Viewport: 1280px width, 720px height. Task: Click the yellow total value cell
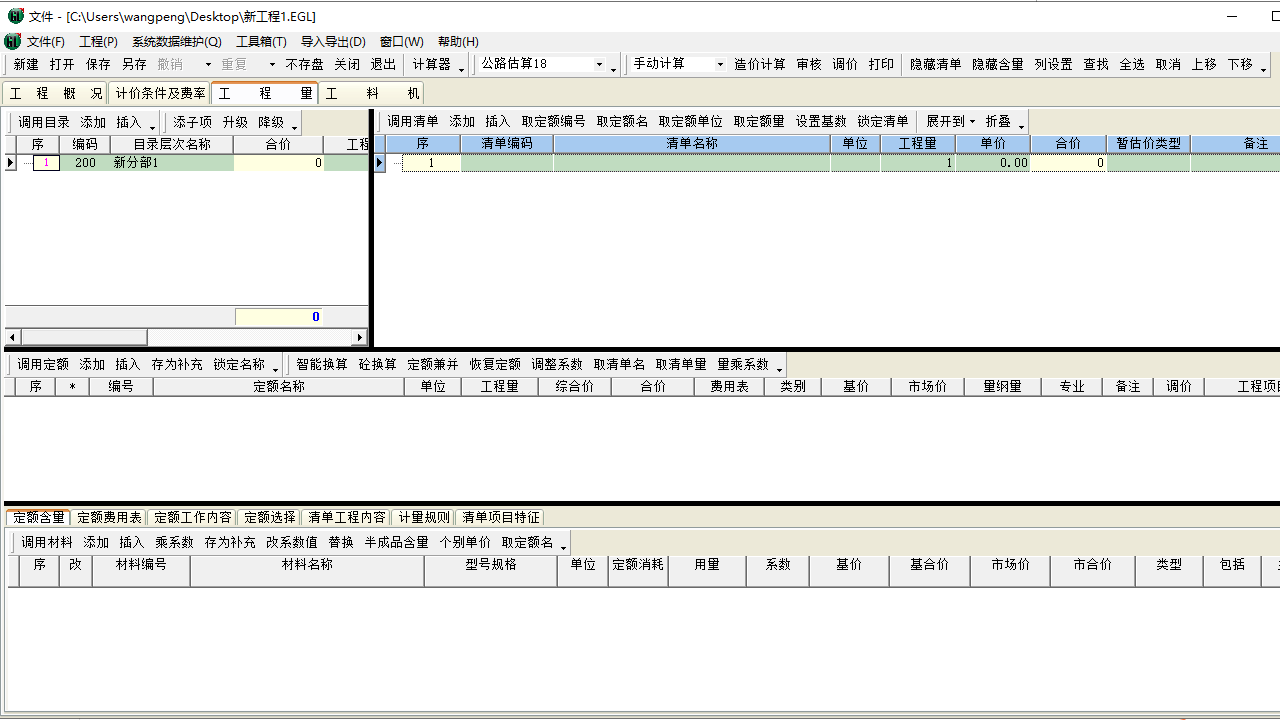click(x=280, y=316)
